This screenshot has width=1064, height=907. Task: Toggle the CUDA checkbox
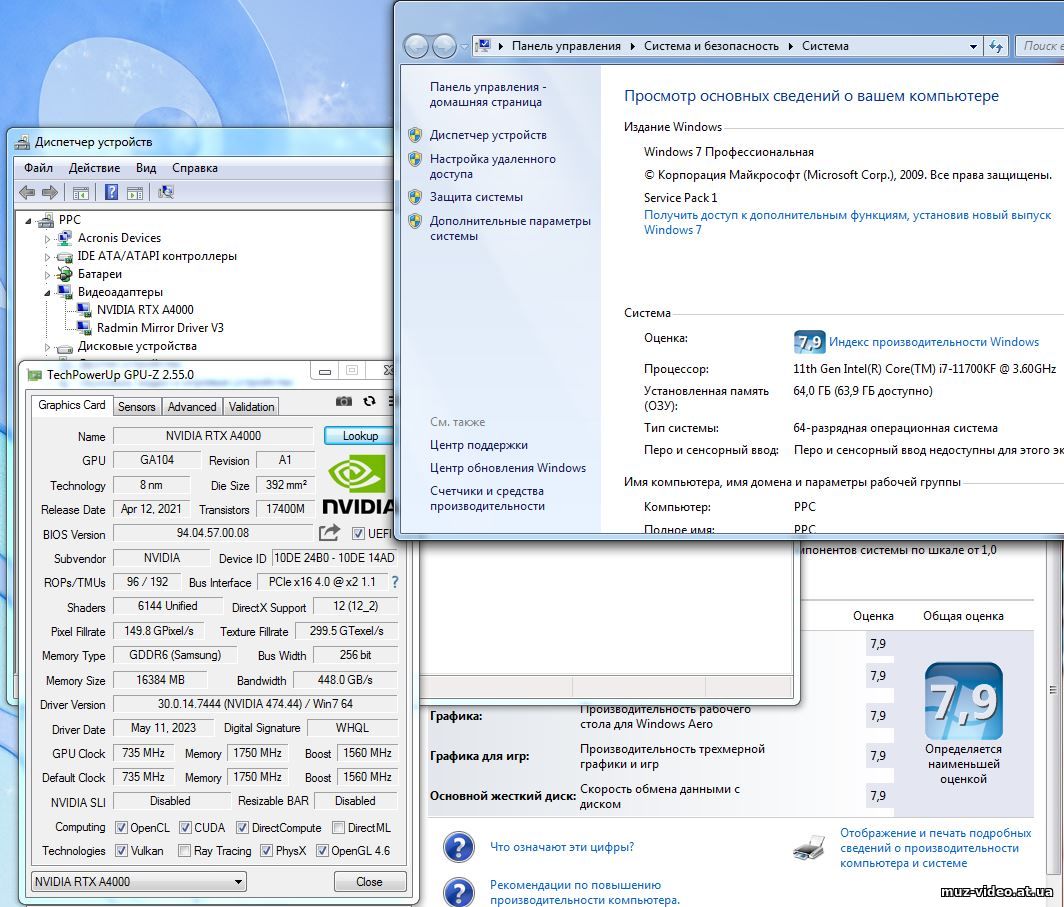[185, 827]
